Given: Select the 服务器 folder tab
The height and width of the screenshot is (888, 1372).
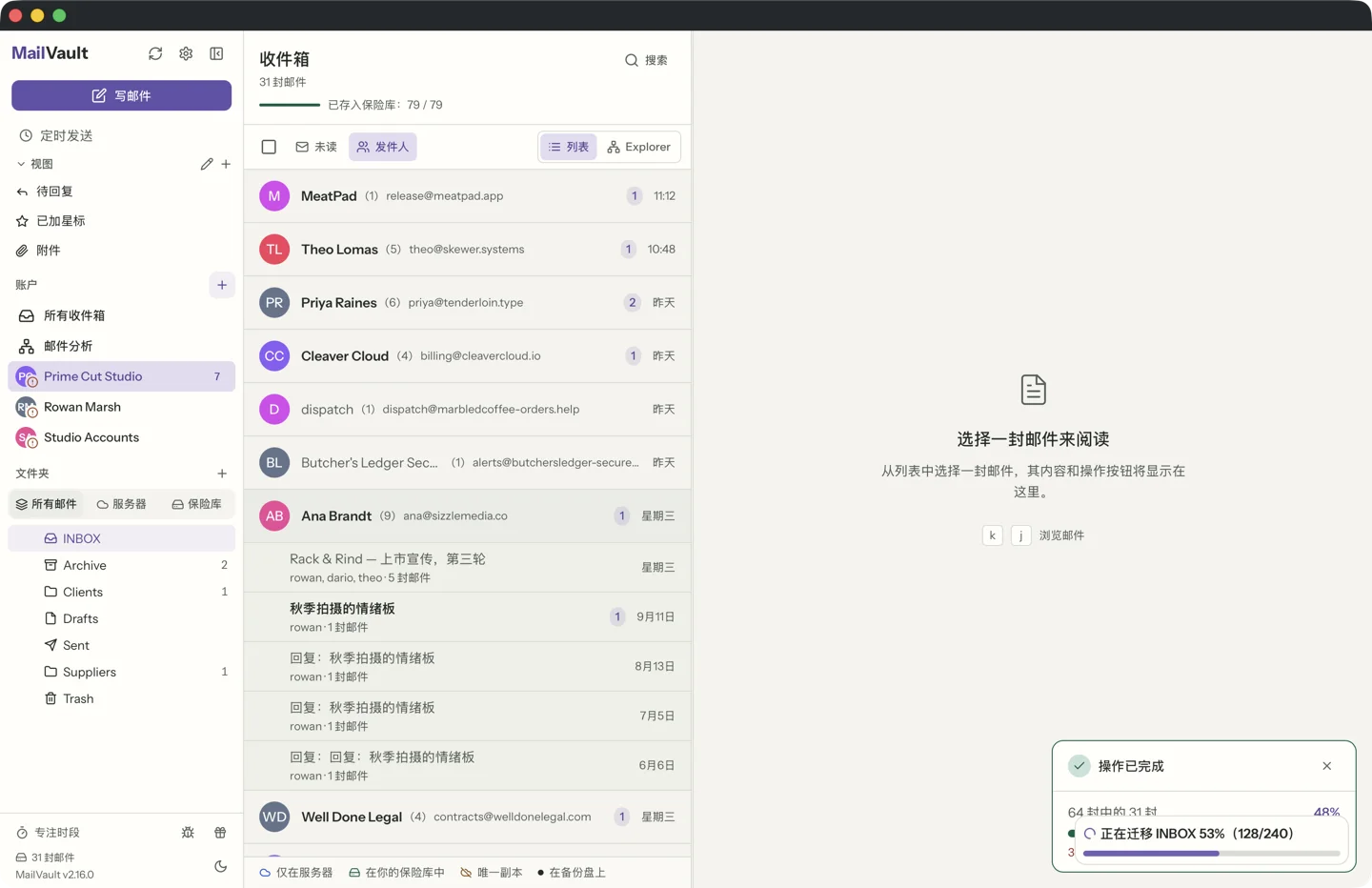Looking at the screenshot, I should pos(122,504).
